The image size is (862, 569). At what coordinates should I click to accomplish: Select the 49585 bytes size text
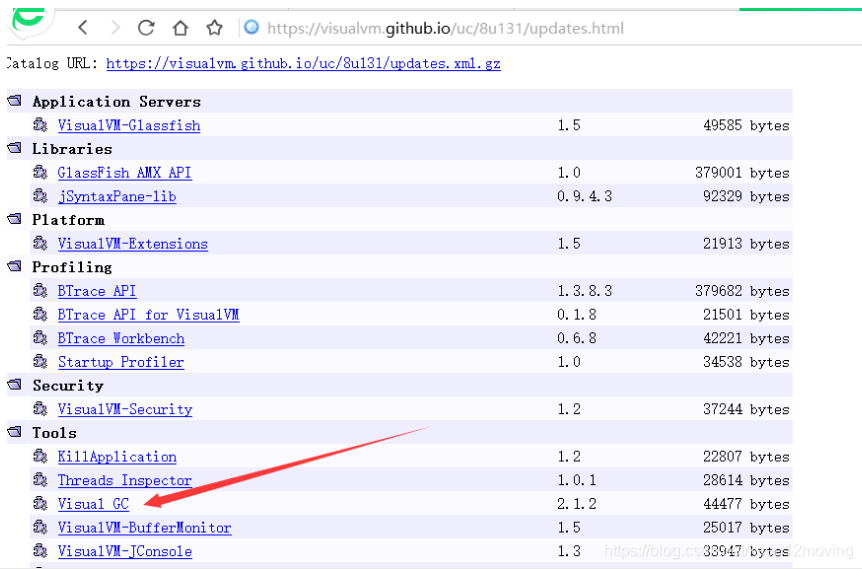click(747, 125)
